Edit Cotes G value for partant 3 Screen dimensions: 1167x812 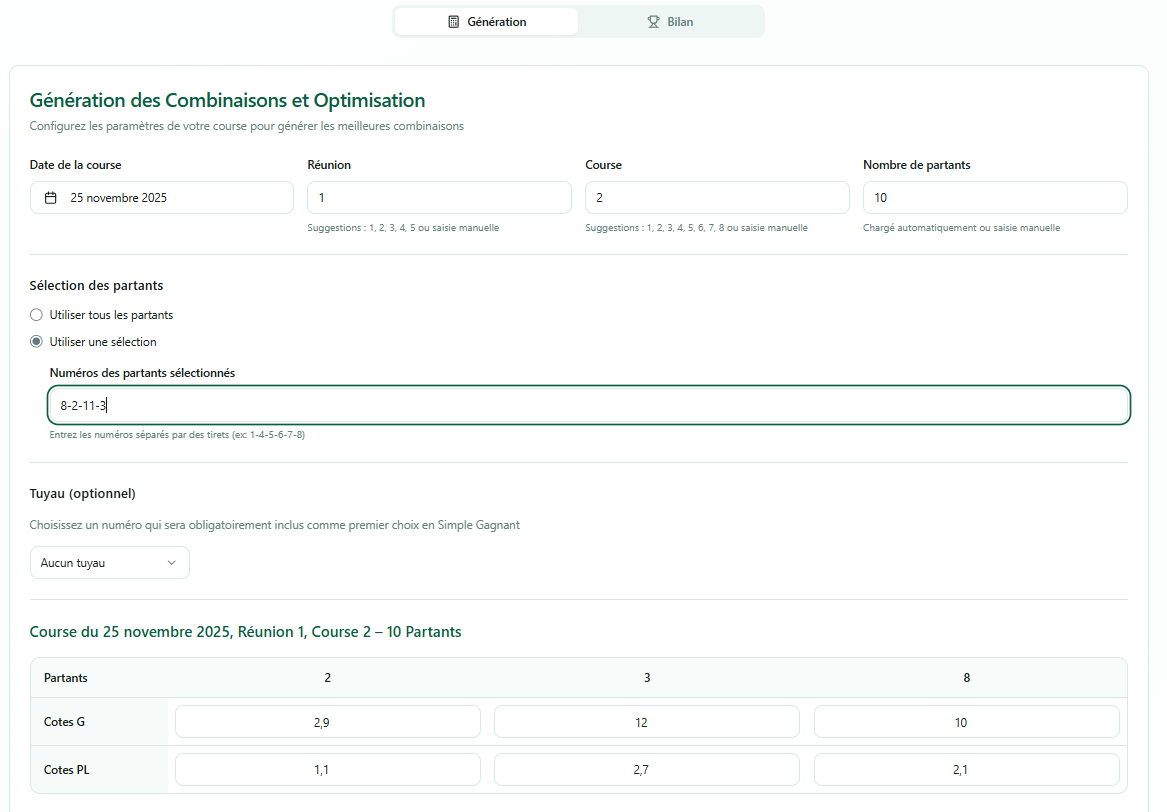pyautogui.click(x=647, y=722)
